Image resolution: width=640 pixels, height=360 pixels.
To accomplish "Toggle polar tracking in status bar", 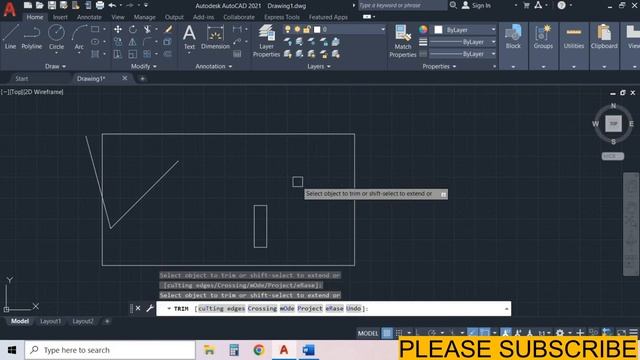I will (432, 333).
